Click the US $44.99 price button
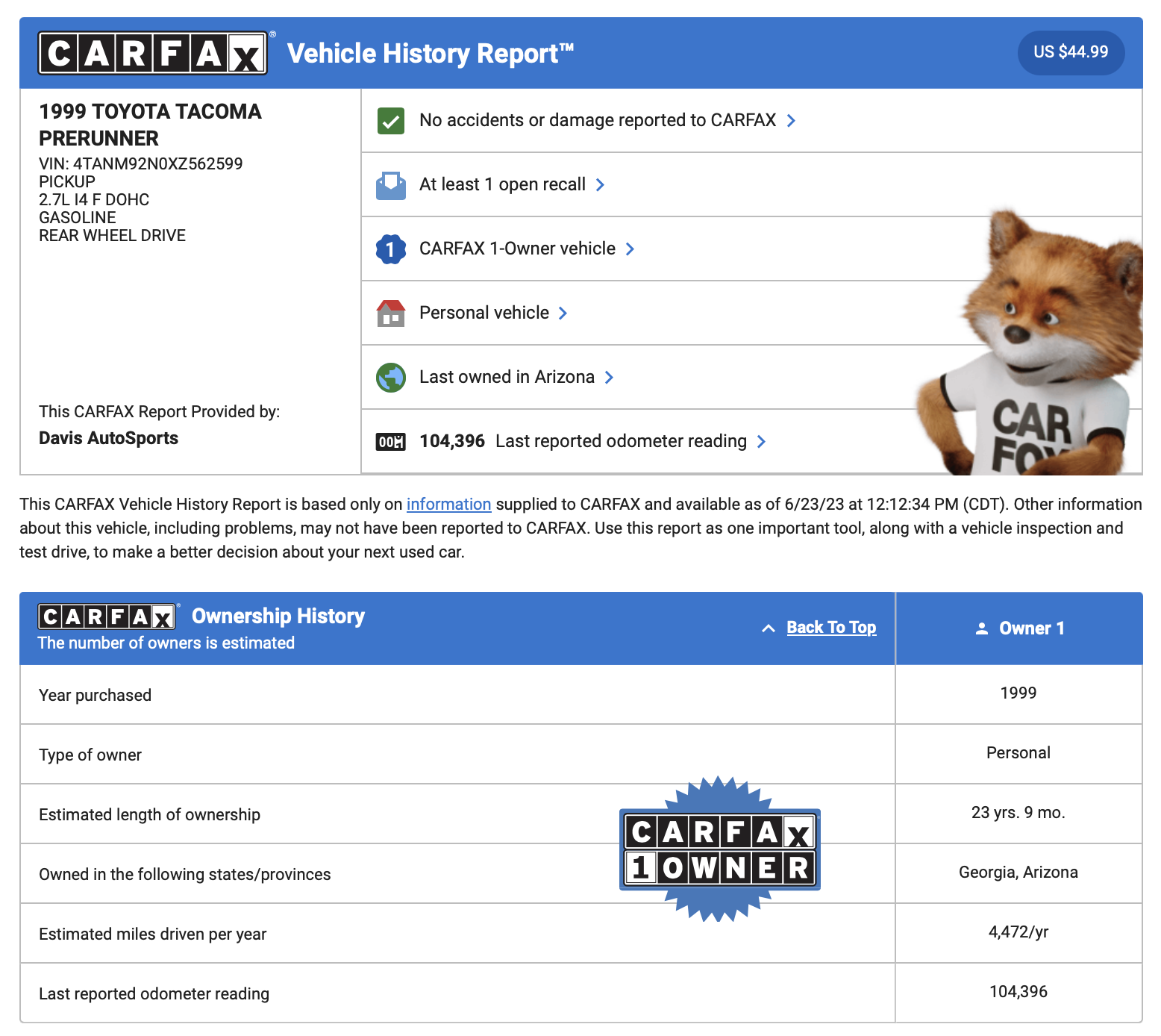 pos(1071,52)
